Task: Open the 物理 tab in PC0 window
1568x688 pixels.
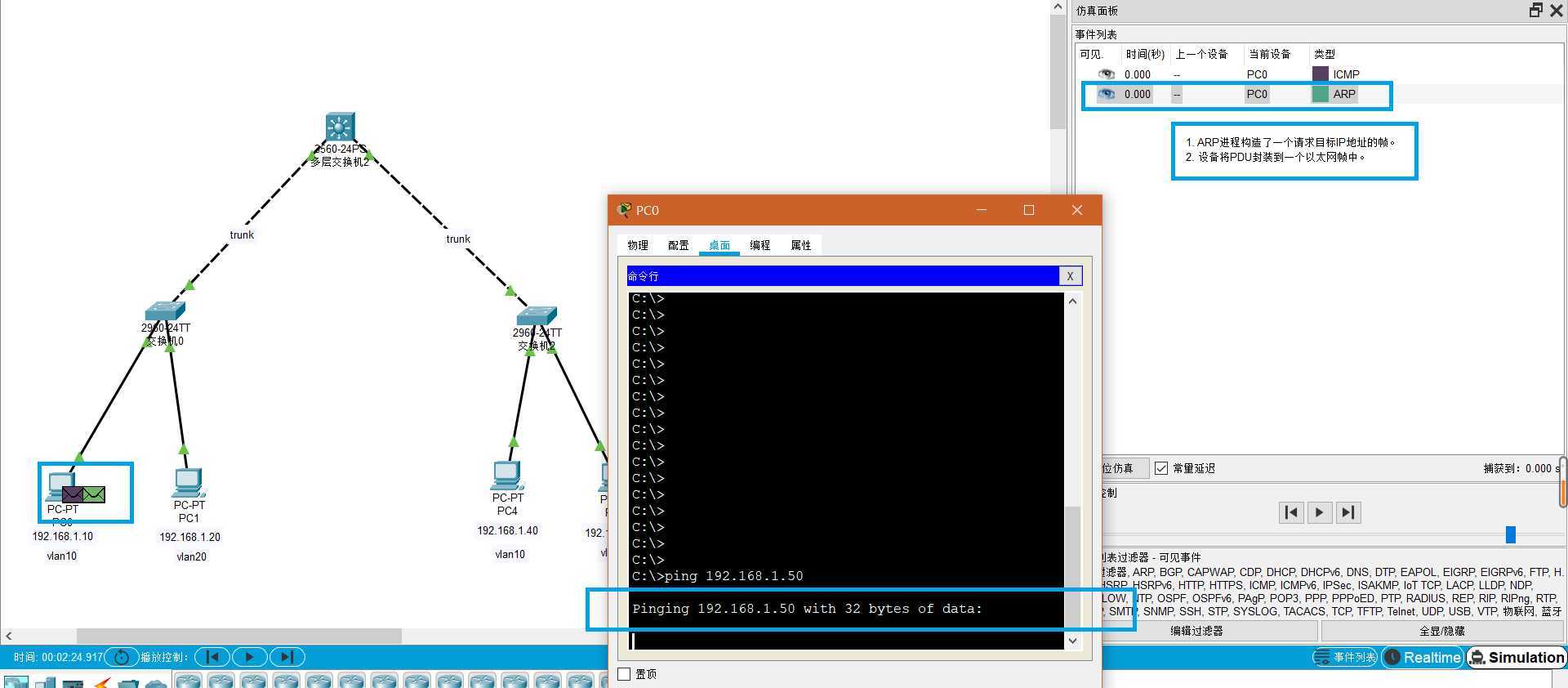Action: pos(638,245)
